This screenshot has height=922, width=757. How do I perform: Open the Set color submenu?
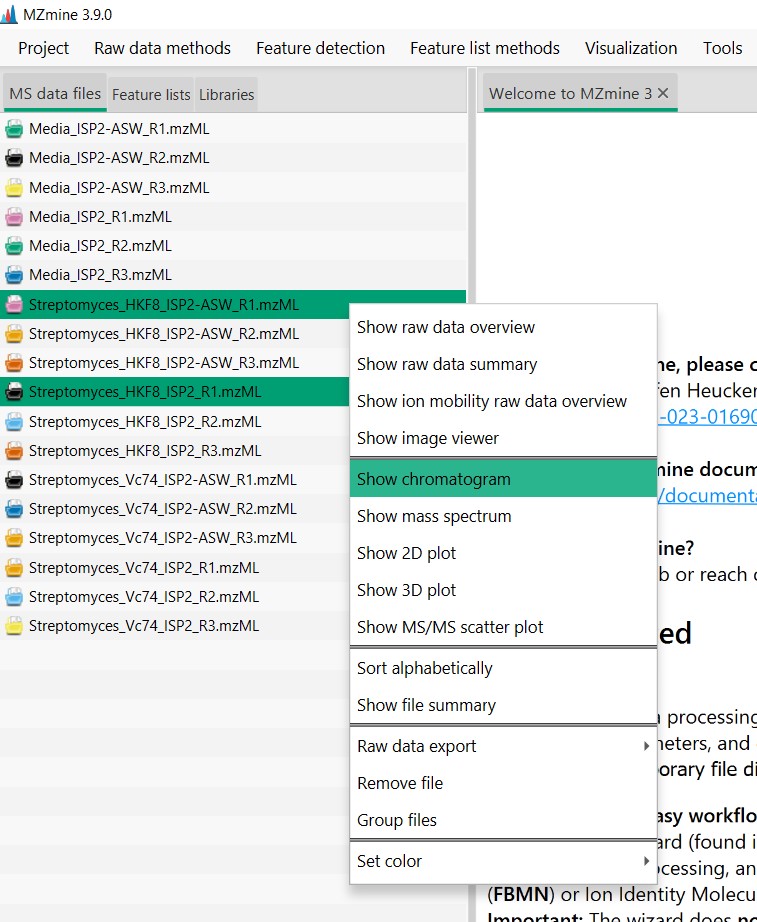pos(502,861)
